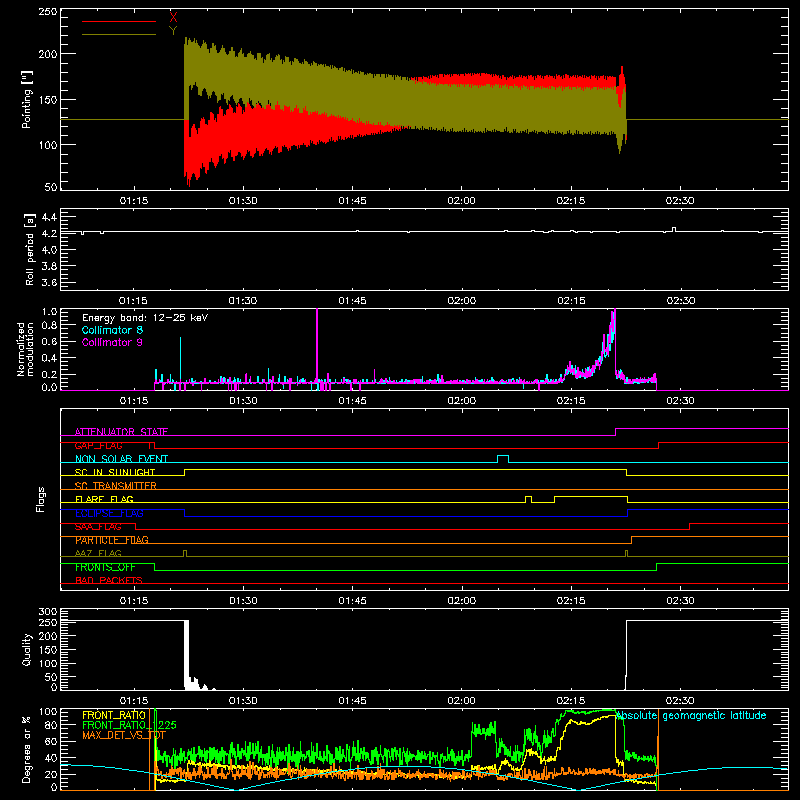This screenshot has width=800, height=800.
Task: Click the 250 tick on Pointing axis
Action: 47,11
